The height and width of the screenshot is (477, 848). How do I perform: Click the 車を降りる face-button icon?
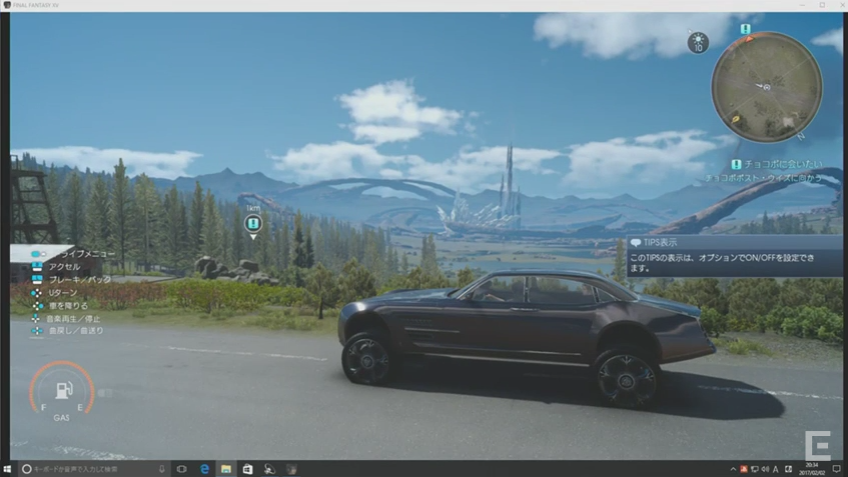[x=37, y=306]
